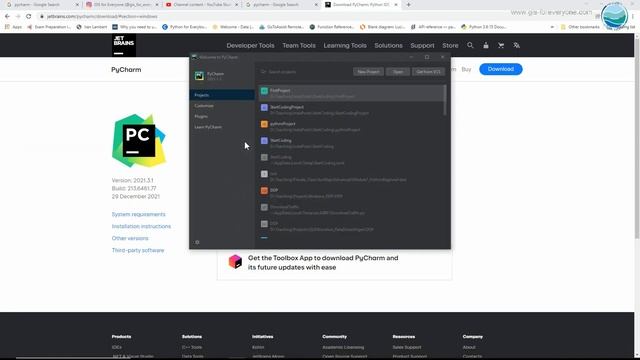Open the orange-icon DSP recent project

pos(352,193)
